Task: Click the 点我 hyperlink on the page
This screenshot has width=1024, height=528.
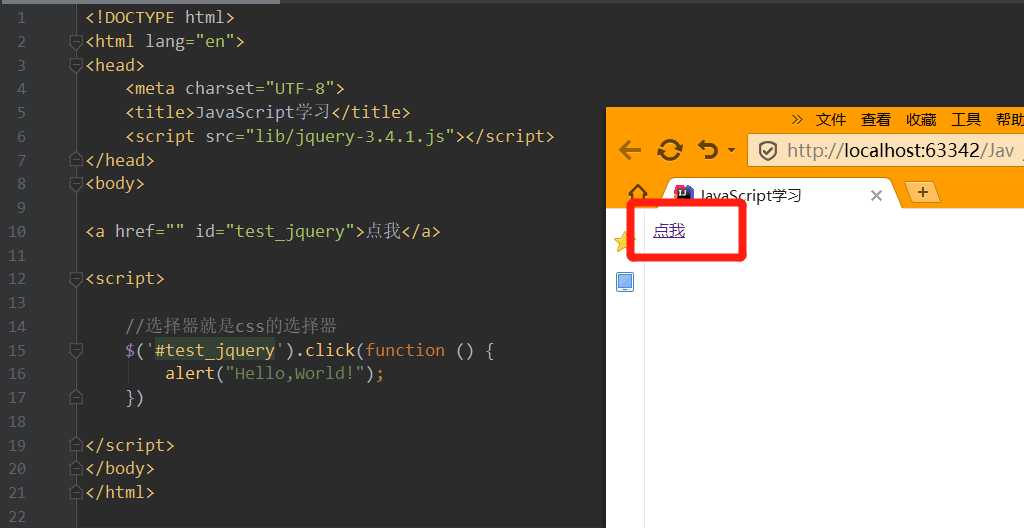Action: (x=669, y=230)
